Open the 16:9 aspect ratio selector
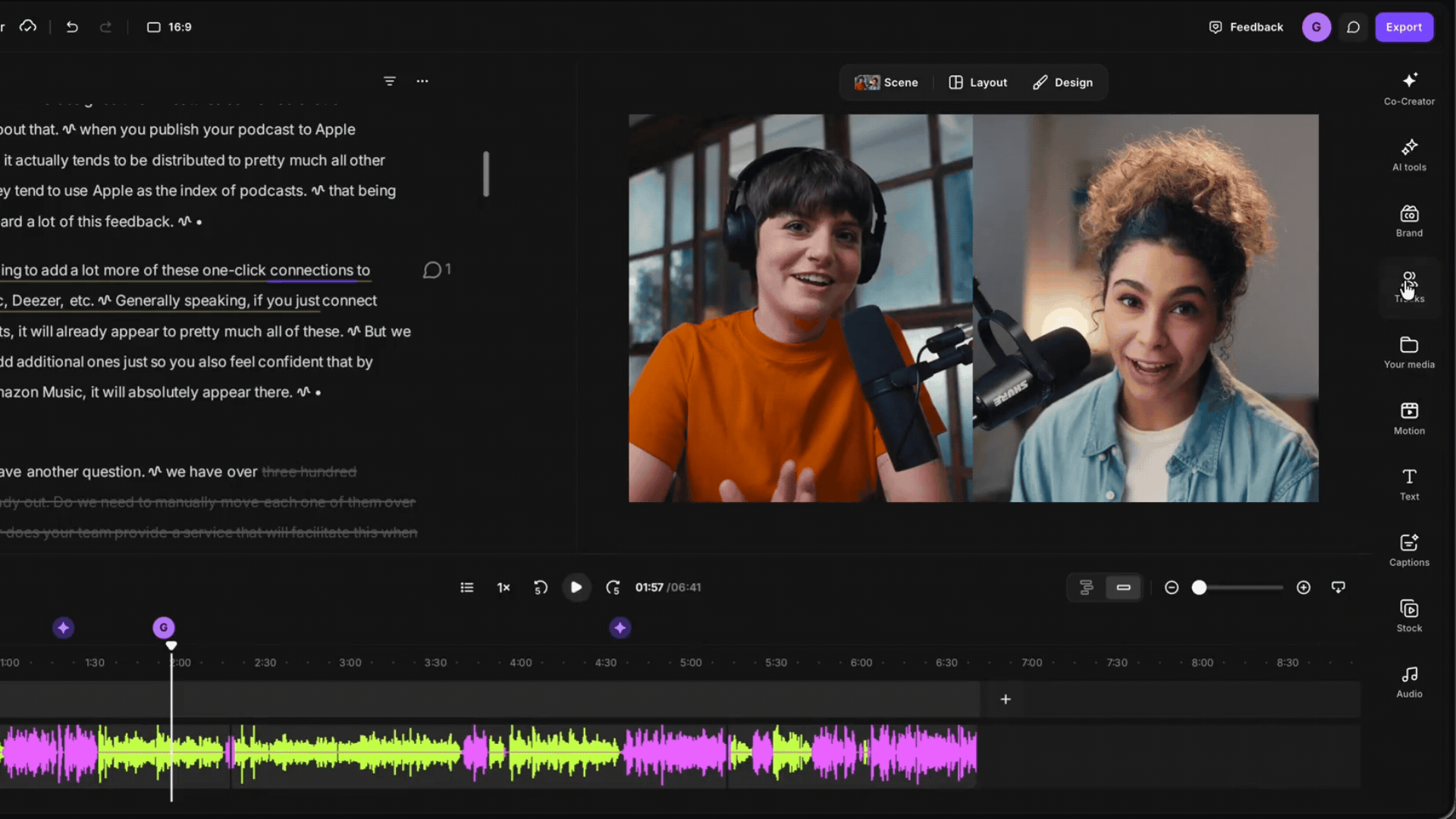 coord(169,27)
